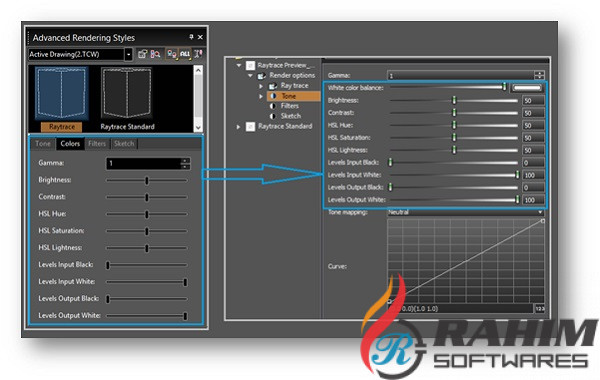Click the Contrast value field showing 50
The height and width of the screenshot is (380, 600).
(x=533, y=113)
